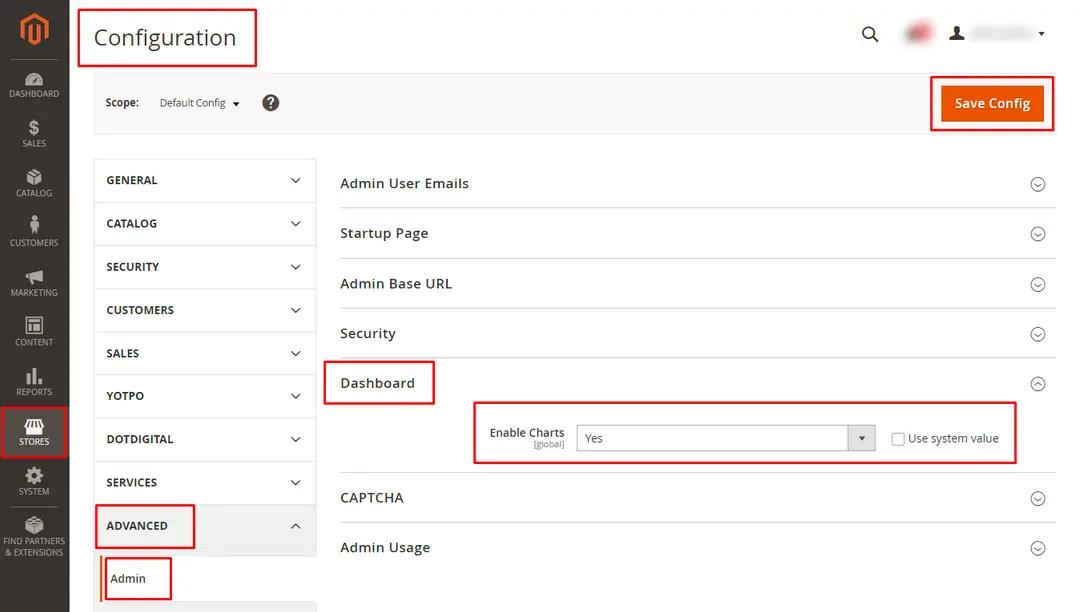Collapse the Dashboard configuration section

click(x=1037, y=383)
